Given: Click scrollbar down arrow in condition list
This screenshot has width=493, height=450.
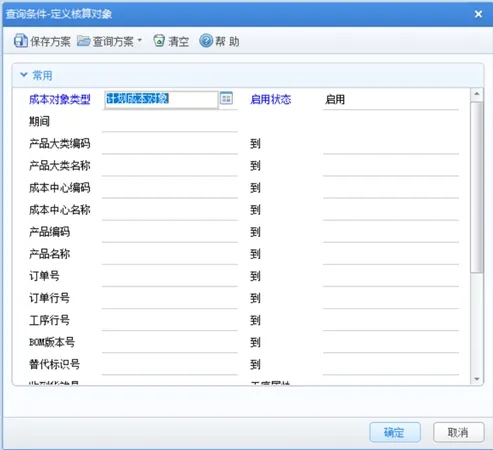Looking at the screenshot, I should [x=477, y=379].
